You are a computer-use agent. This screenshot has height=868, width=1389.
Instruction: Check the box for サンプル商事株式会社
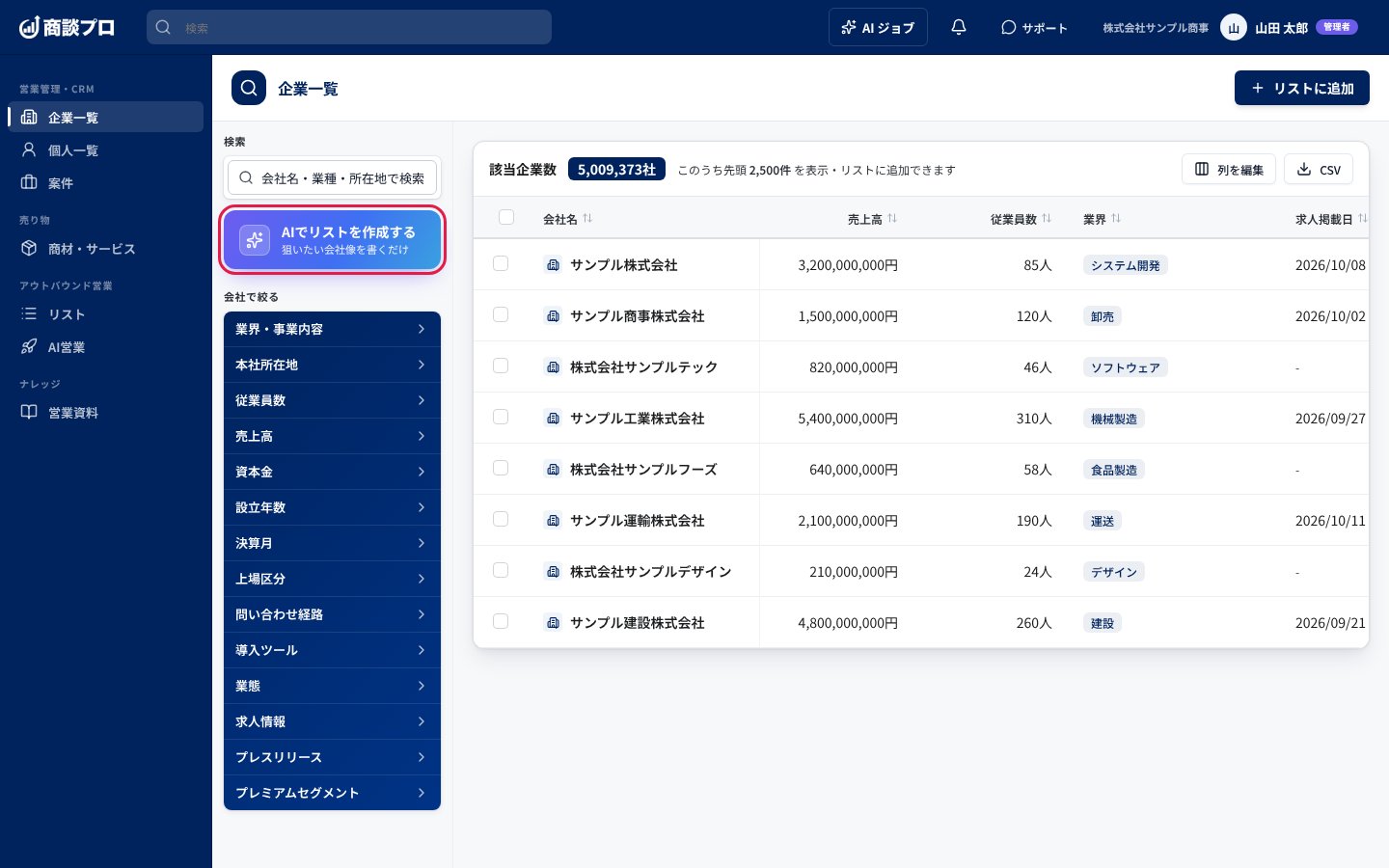pos(501,314)
